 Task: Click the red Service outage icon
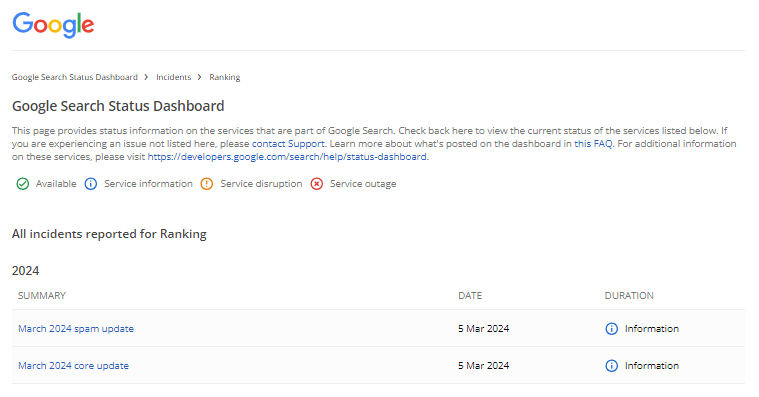pos(317,184)
